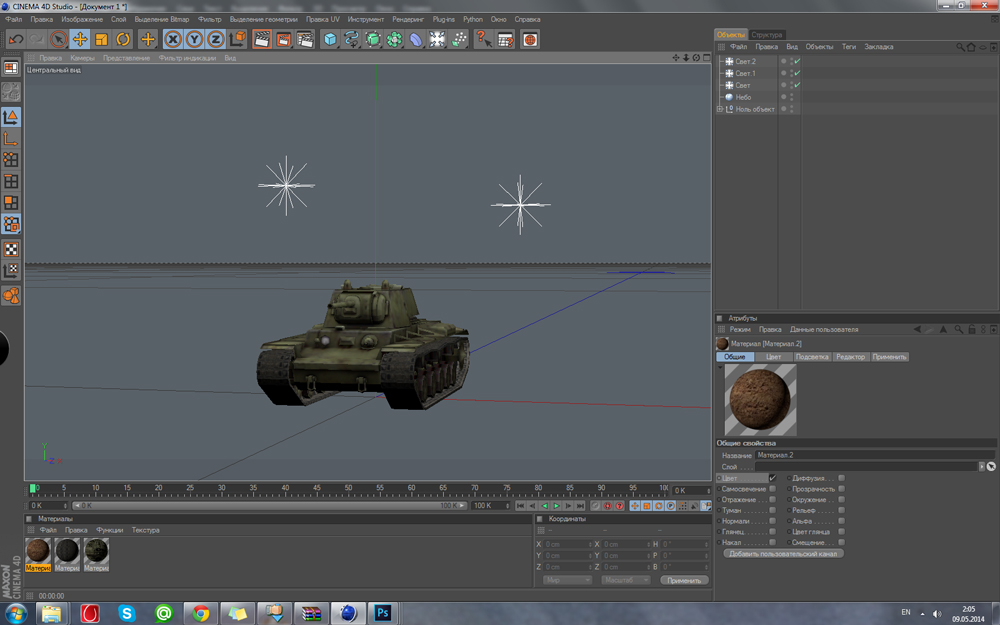This screenshot has height=625, width=1000.
Task: Enable the Диффузия channel checkbox
Action: click(x=842, y=478)
